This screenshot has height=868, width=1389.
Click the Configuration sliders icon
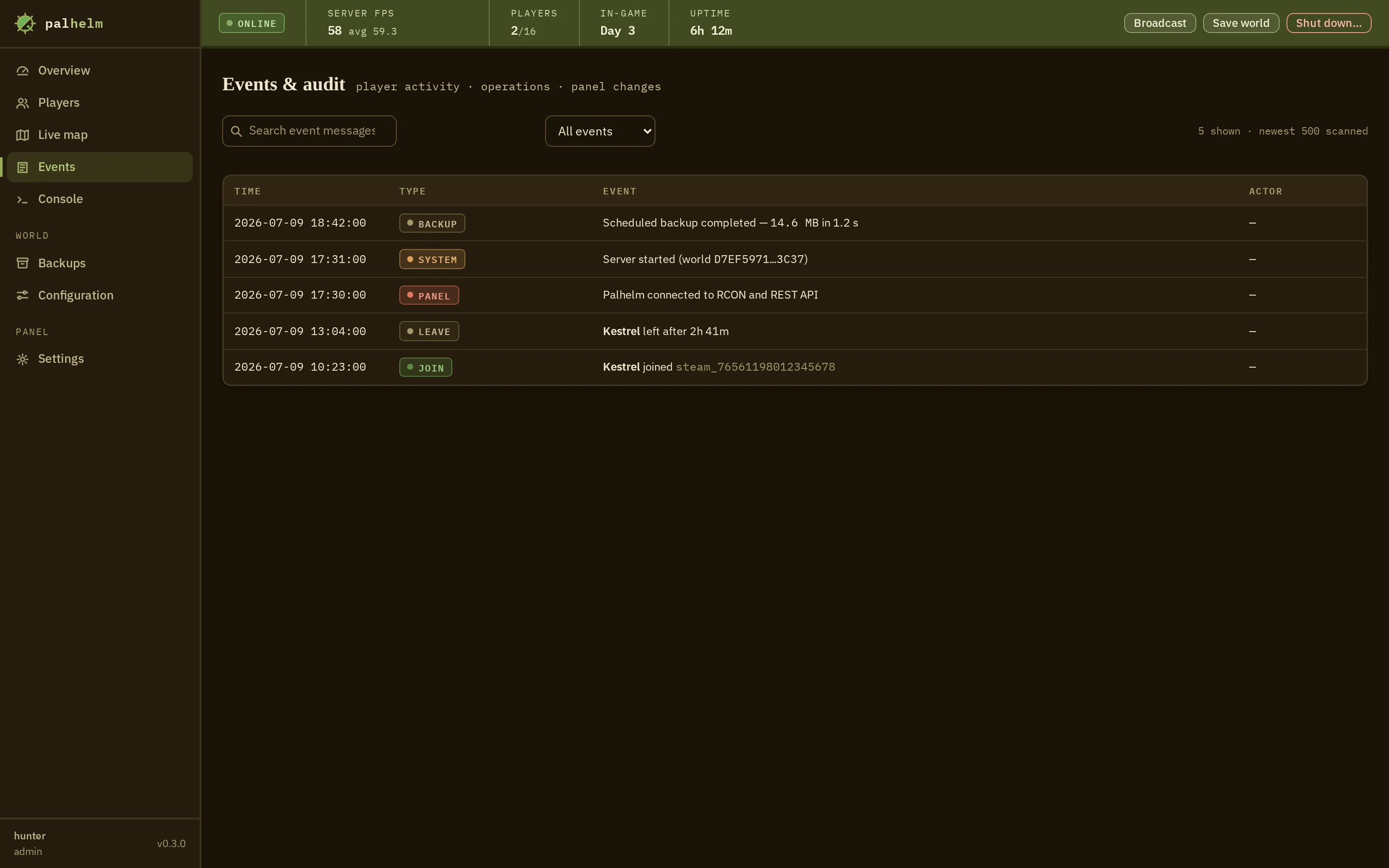tap(23, 295)
